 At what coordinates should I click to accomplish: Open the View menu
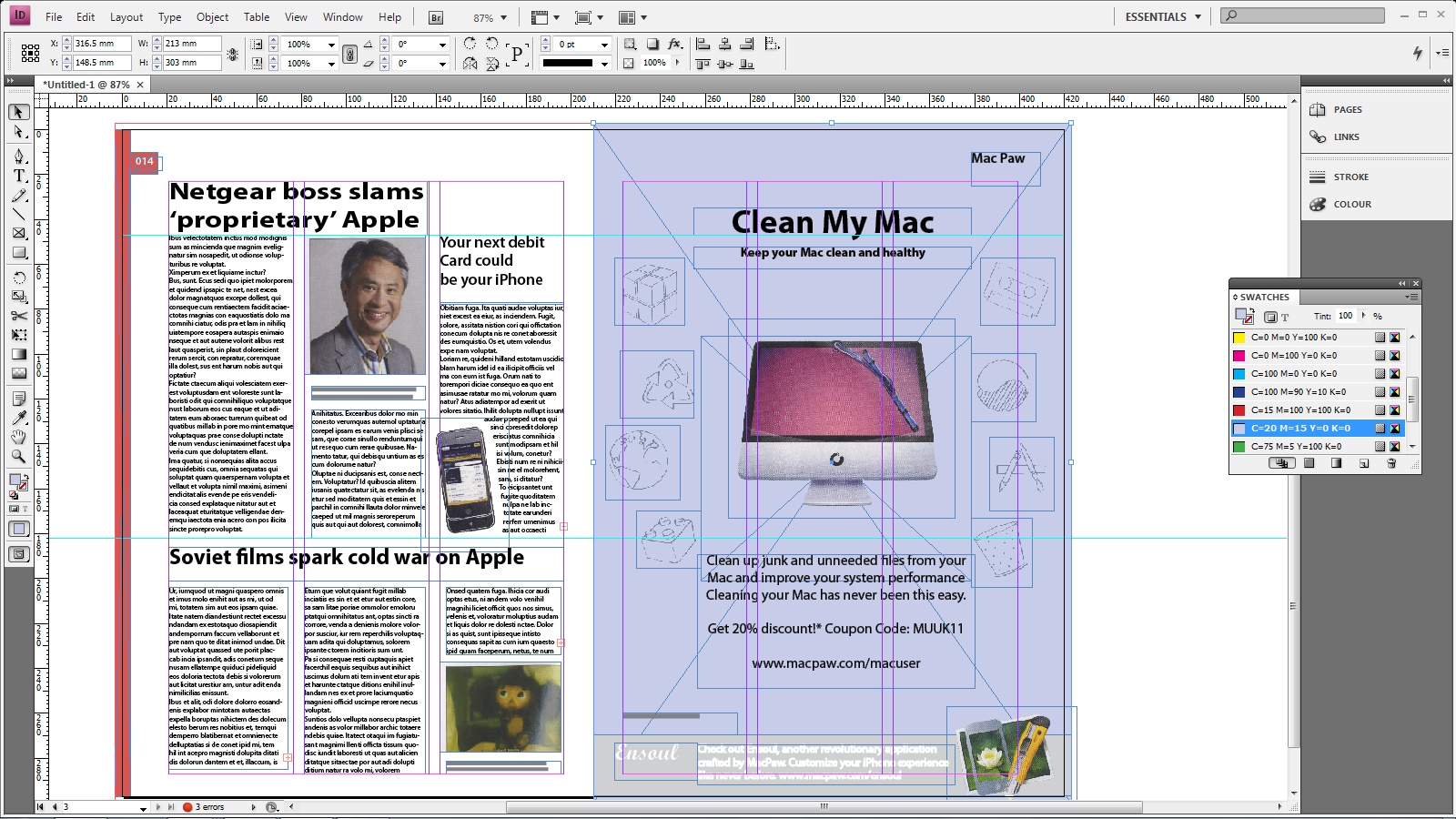296,16
